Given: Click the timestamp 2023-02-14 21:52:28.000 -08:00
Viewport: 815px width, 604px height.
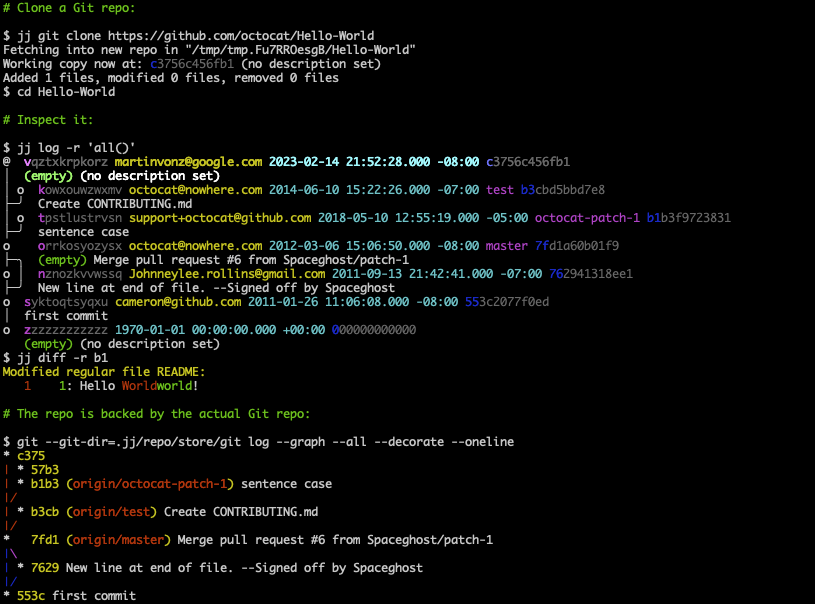Looking at the screenshot, I should pyautogui.click(x=374, y=162).
